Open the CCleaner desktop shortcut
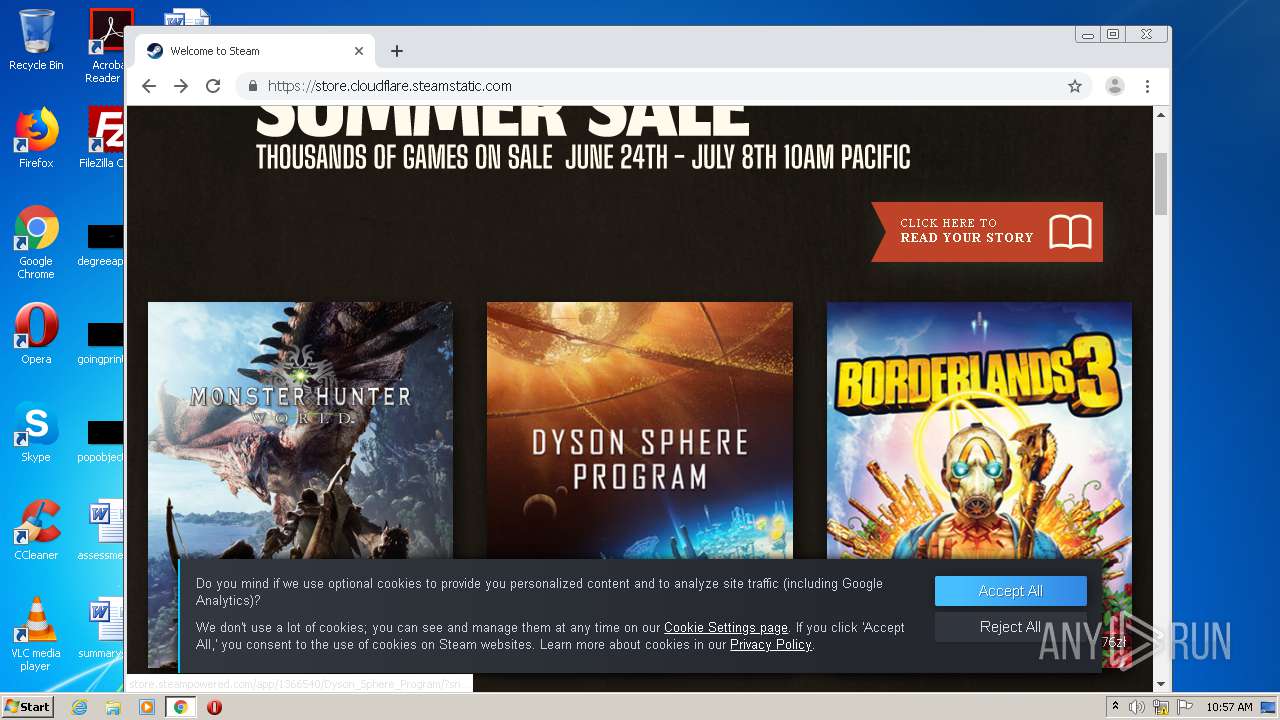Viewport: 1280px width, 720px height. 36,530
